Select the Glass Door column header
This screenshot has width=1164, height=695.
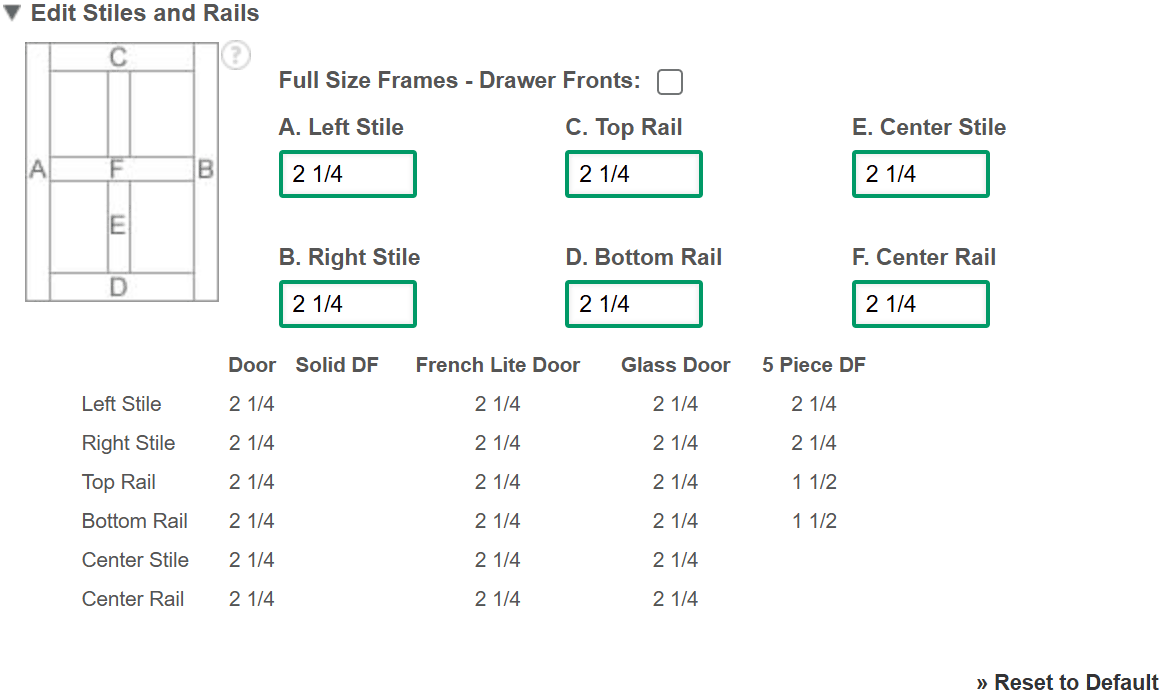(676, 365)
